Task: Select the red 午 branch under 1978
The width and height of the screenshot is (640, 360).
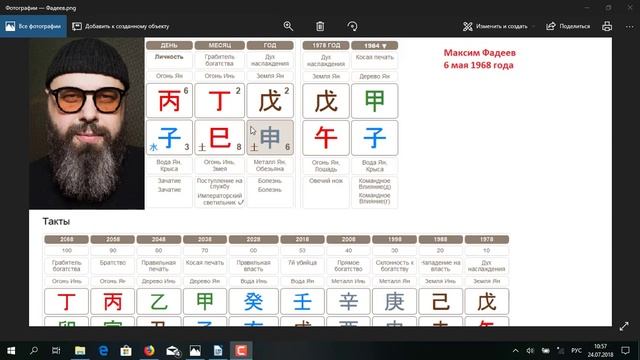Action: pyautogui.click(x=326, y=138)
